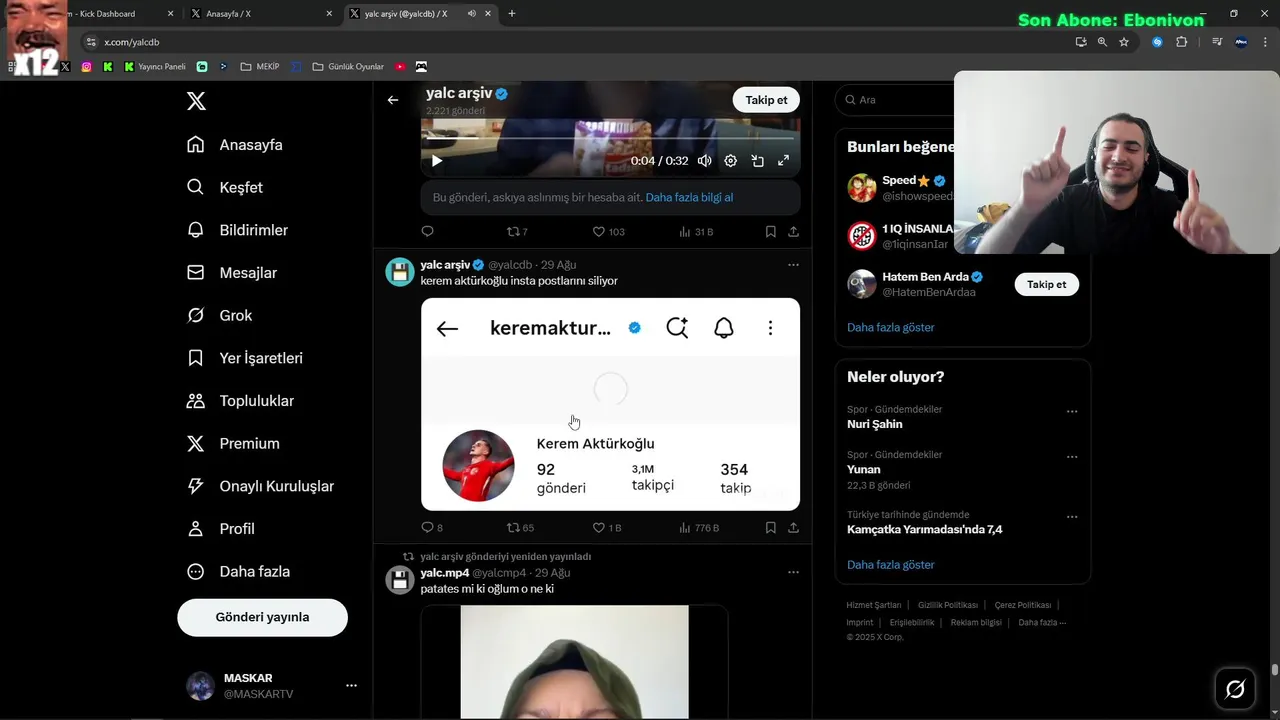Mute the yalc arşiv tab audio
1280x720 pixels.
471,14
